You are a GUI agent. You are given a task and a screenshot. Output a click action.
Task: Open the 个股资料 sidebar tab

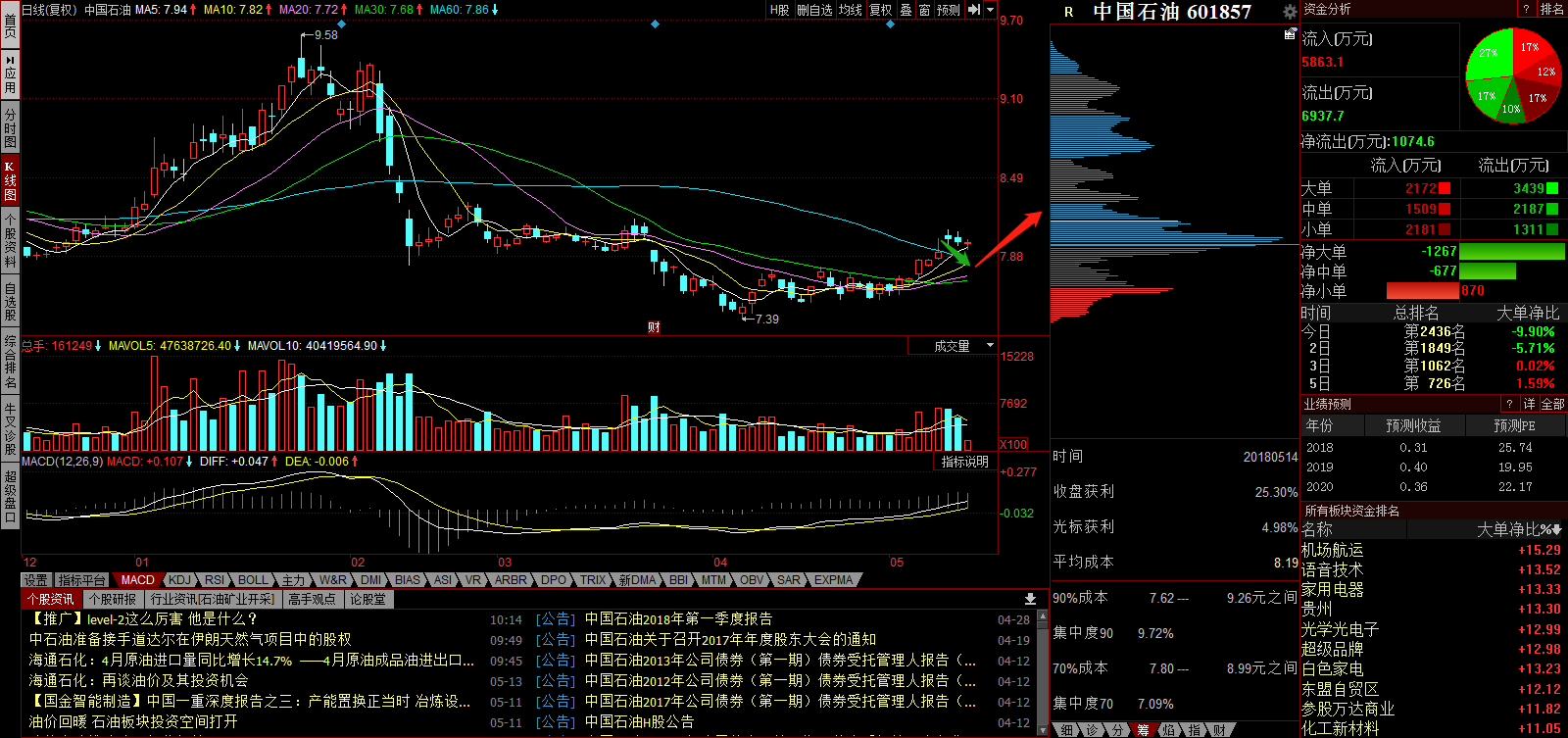point(10,240)
